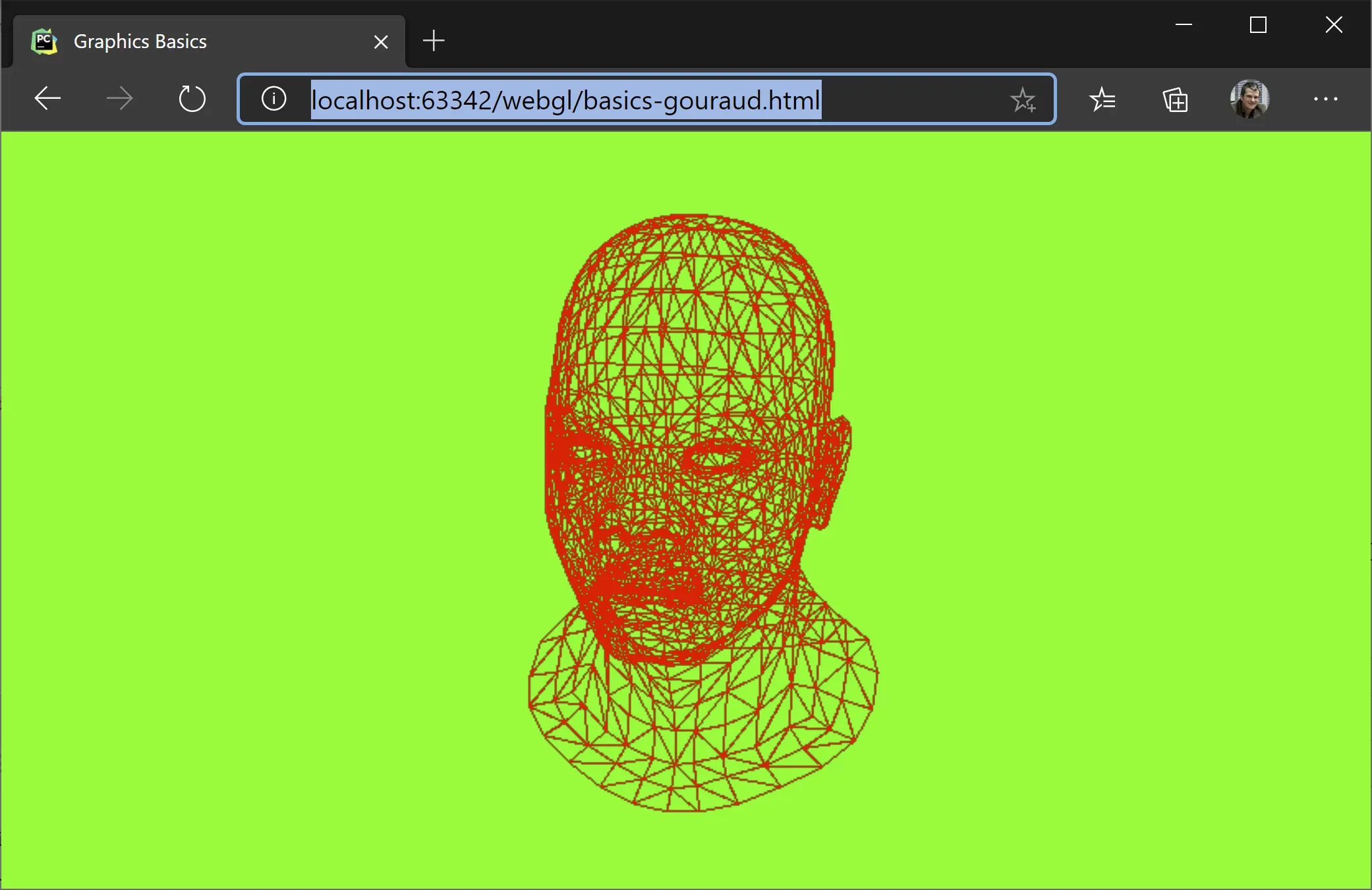Viewport: 1372px width, 890px height.
Task: Click the localhost address bar field
Action: tap(646, 99)
